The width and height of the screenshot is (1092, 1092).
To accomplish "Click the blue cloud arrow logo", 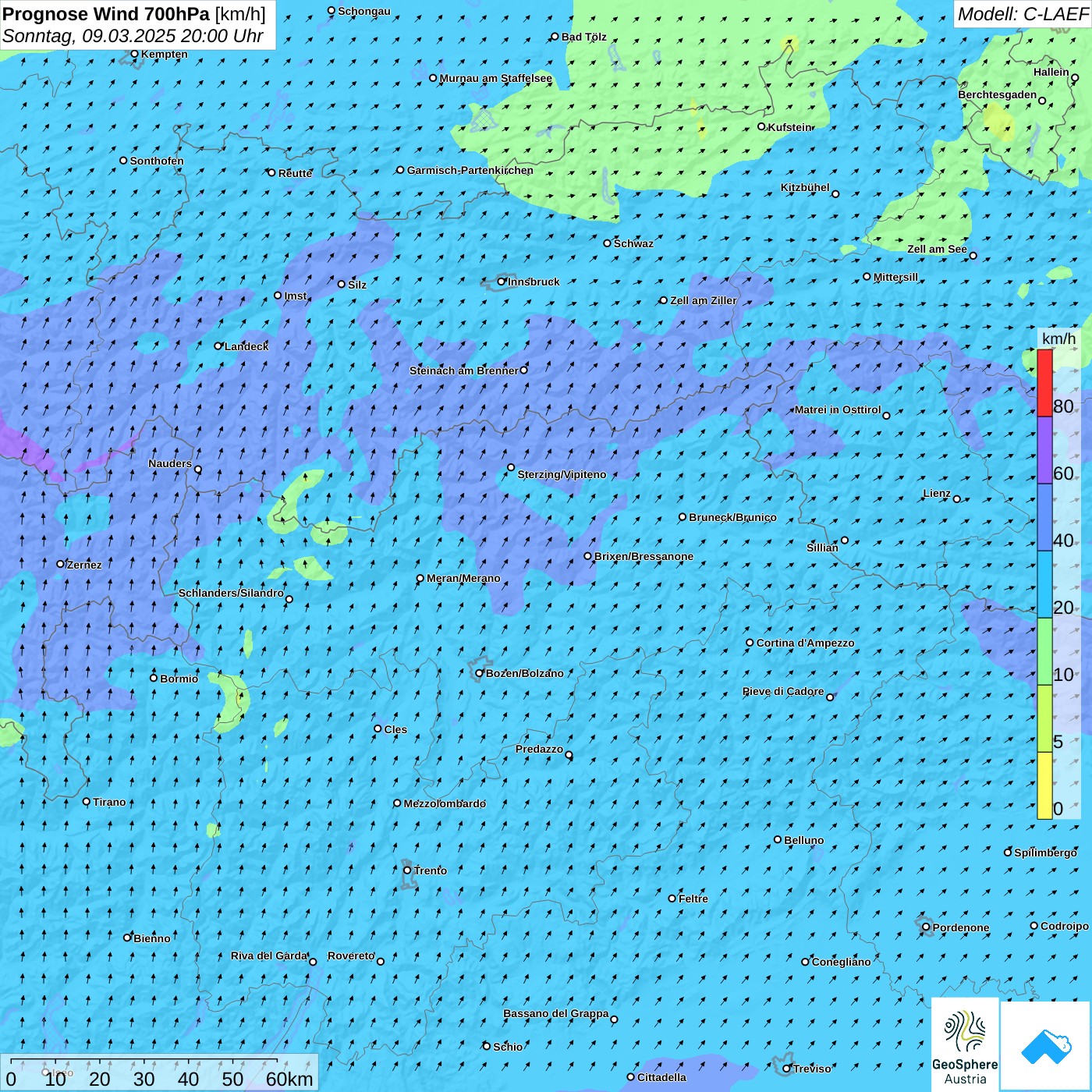I will point(1045,1046).
